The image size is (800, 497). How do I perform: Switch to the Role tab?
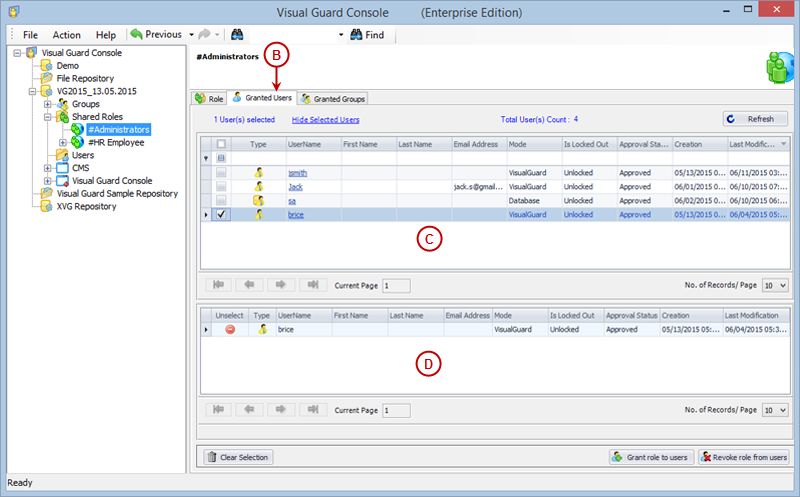click(x=209, y=98)
